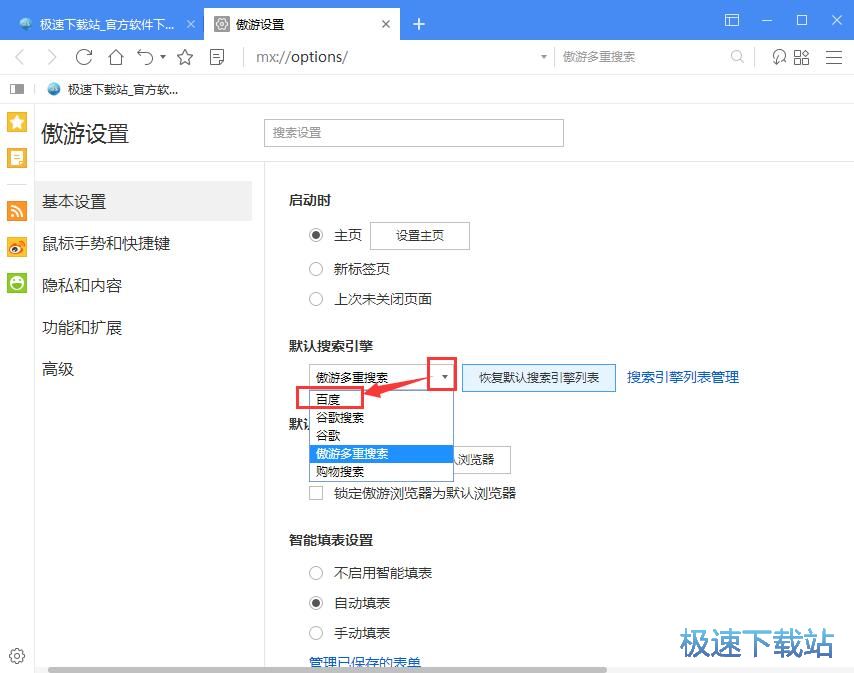Click the search magnifier icon
This screenshot has width=854, height=673.
tap(737, 56)
